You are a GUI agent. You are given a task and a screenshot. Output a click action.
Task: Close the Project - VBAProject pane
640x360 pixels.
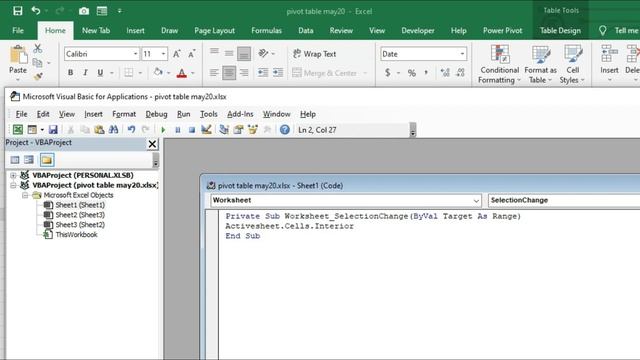click(x=152, y=144)
